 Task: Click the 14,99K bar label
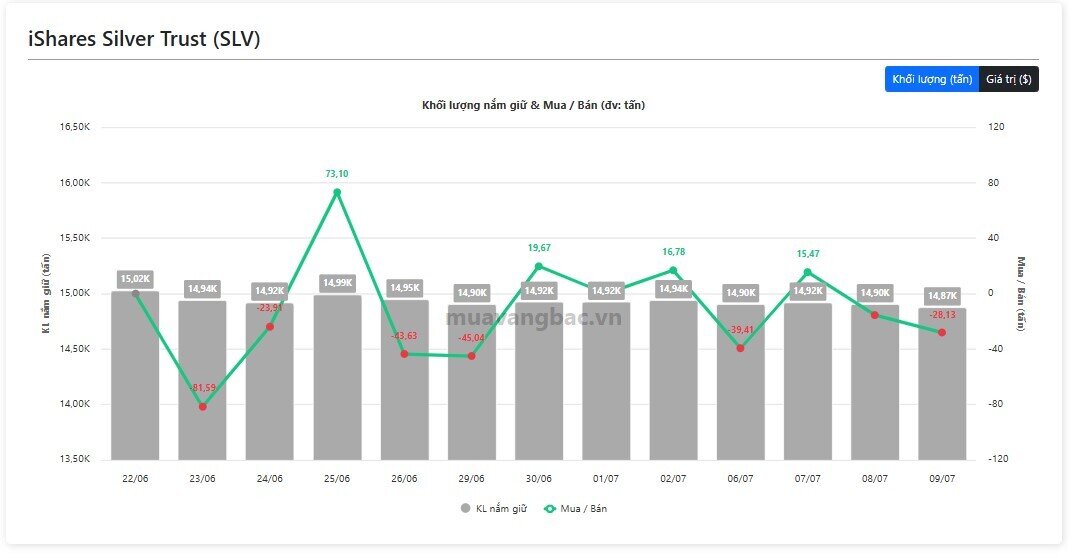click(x=337, y=282)
